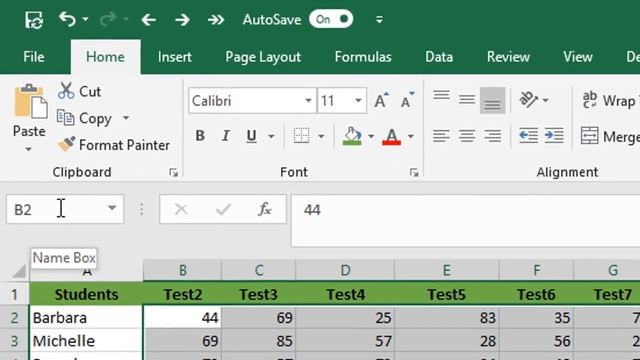Open the font color palette arrow
The height and width of the screenshot is (360, 640).
pos(411,136)
